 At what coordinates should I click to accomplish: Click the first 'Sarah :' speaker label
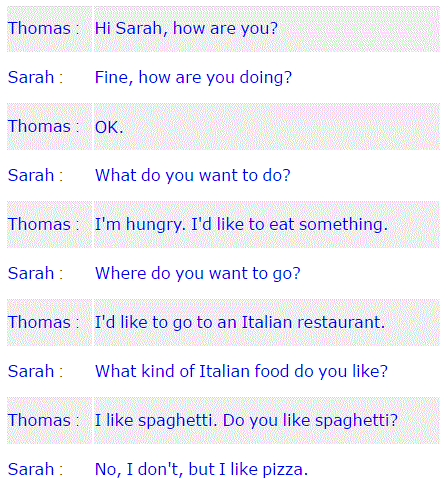pyautogui.click(x=35, y=77)
